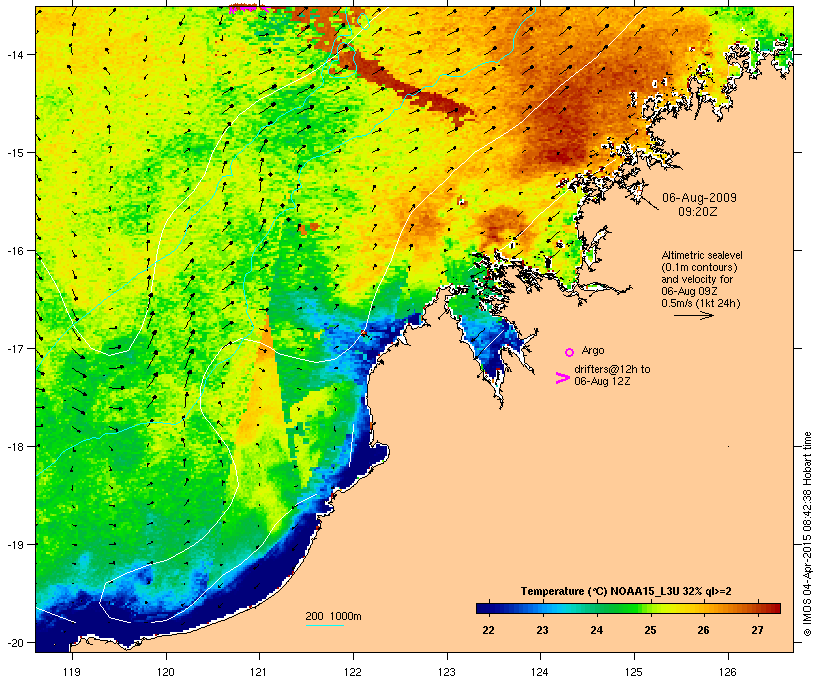Click the velocity scale arrow in legend
This screenshot has width=820, height=680.
click(x=693, y=315)
